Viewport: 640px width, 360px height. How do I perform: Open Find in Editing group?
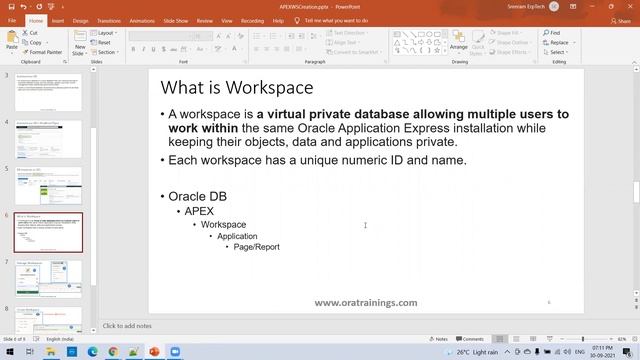click(552, 33)
